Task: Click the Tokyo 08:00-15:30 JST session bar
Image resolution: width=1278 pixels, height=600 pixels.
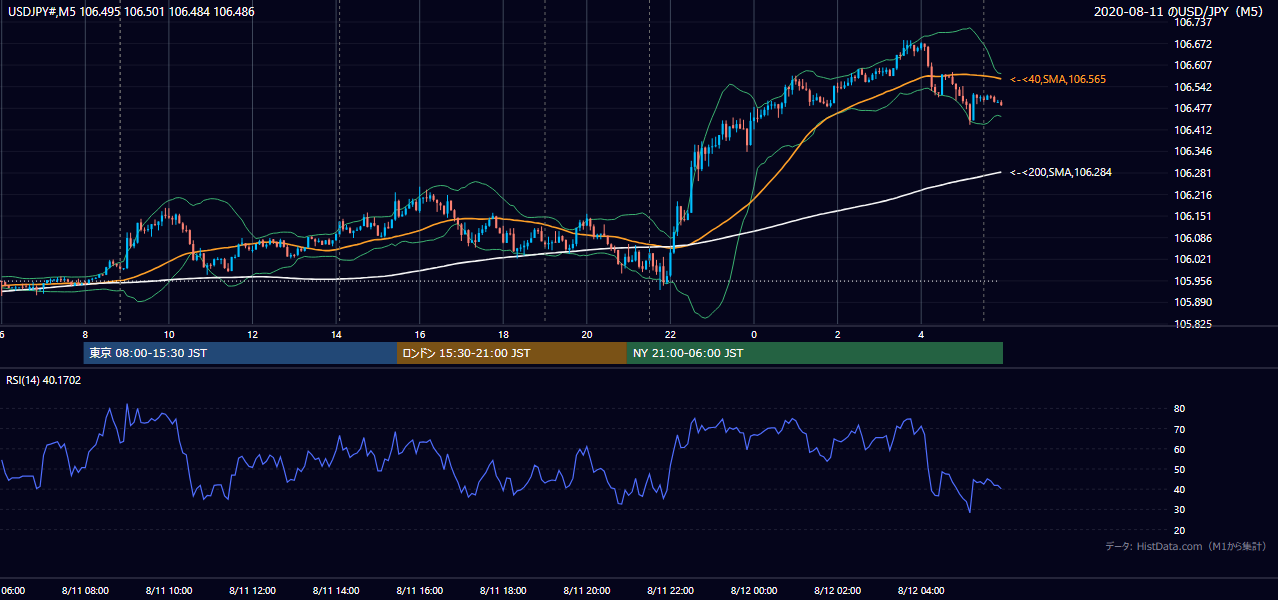Action: [x=240, y=353]
